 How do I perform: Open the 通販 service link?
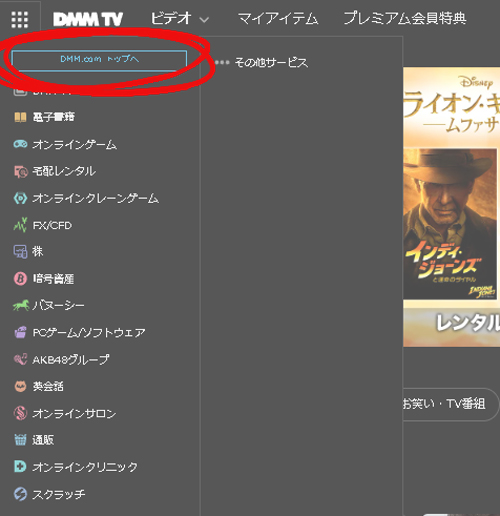point(43,440)
